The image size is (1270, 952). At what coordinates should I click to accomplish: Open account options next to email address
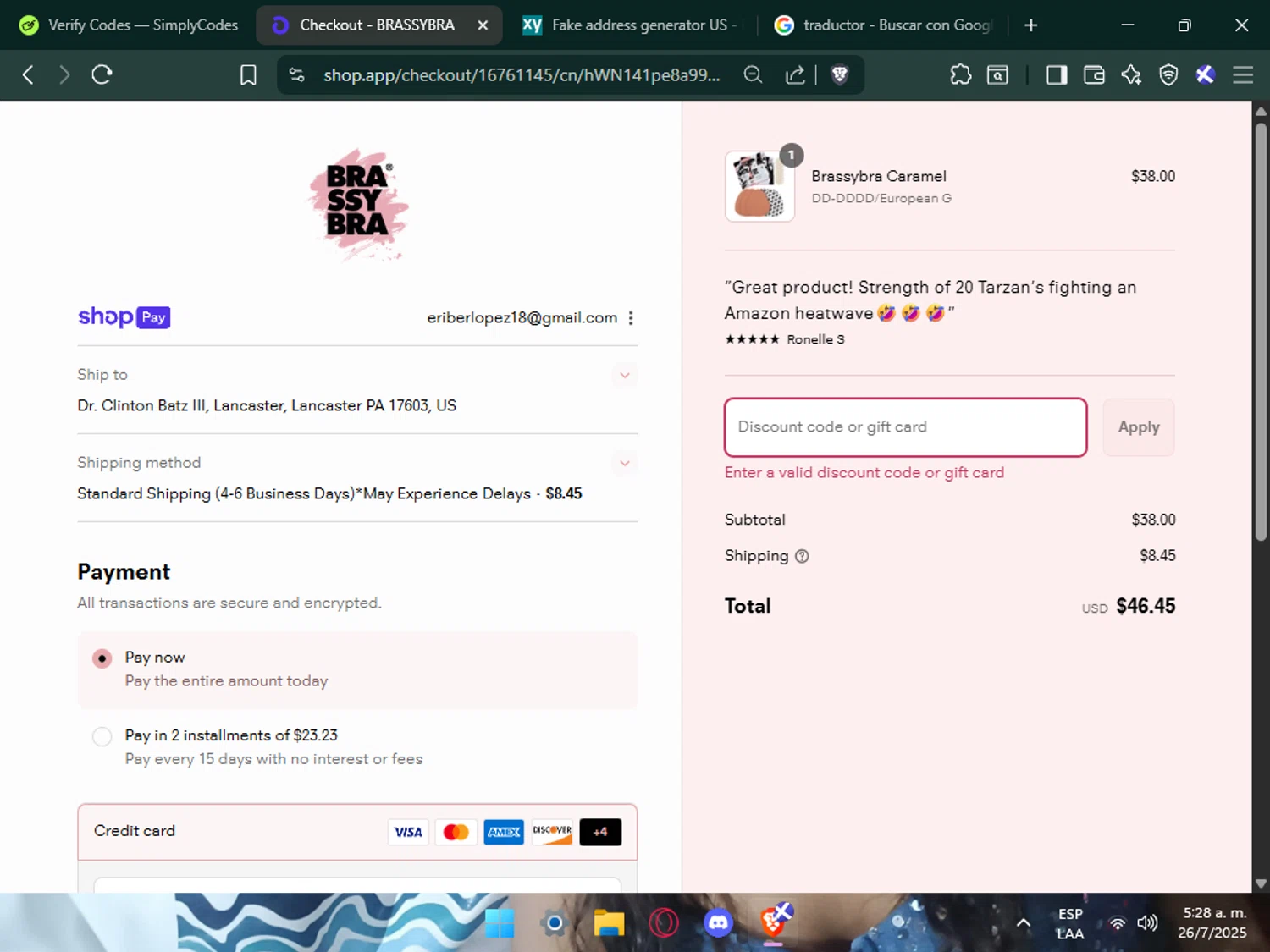[x=631, y=318]
